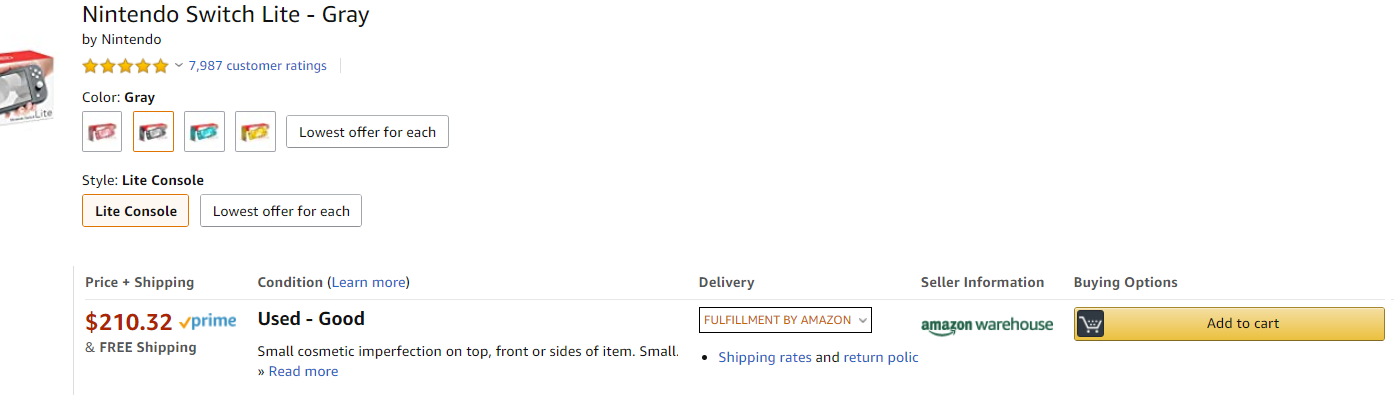Expand the star rating breakdown chevron
The height and width of the screenshot is (395, 1394).
(179, 65)
